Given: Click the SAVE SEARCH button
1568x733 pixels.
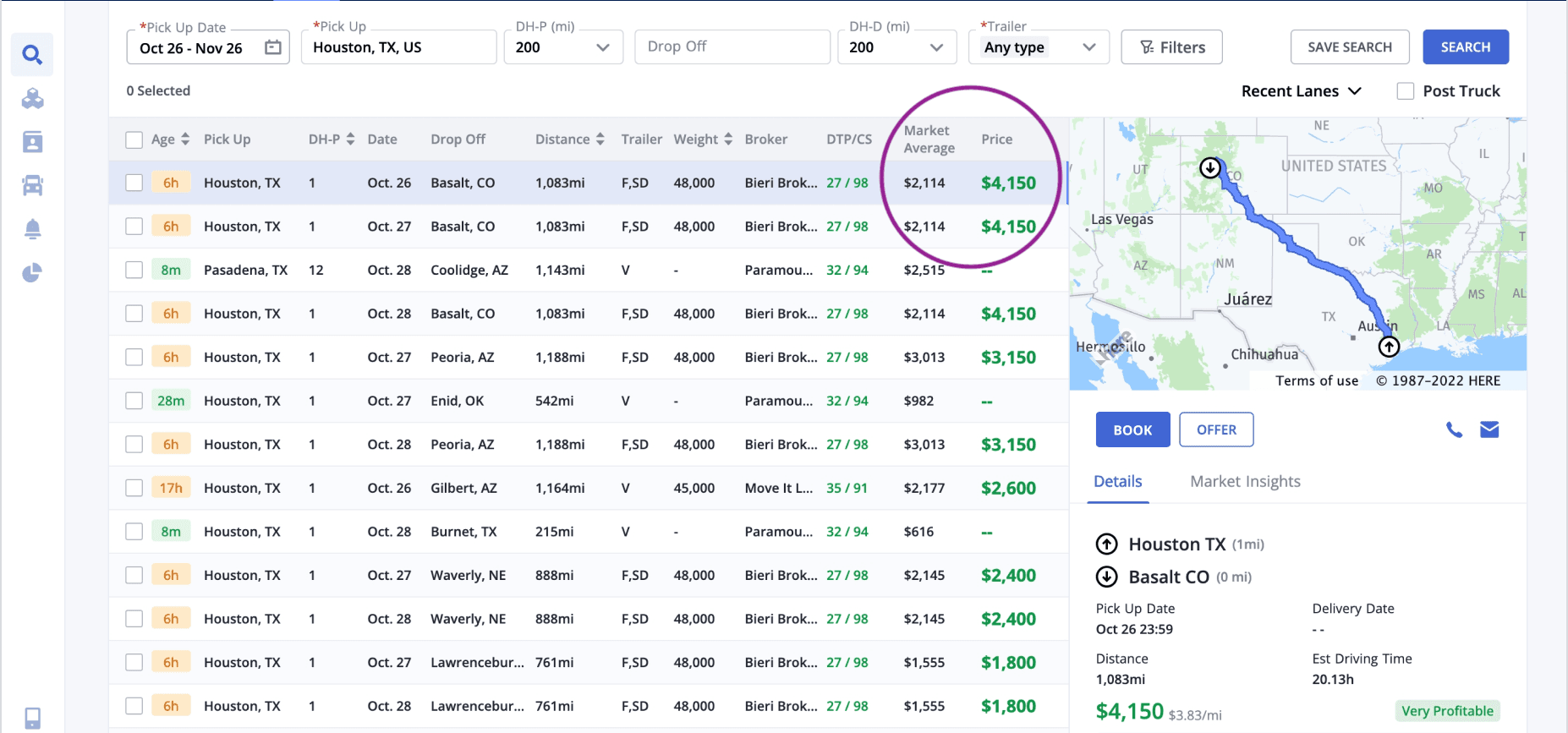Looking at the screenshot, I should pyautogui.click(x=1349, y=47).
